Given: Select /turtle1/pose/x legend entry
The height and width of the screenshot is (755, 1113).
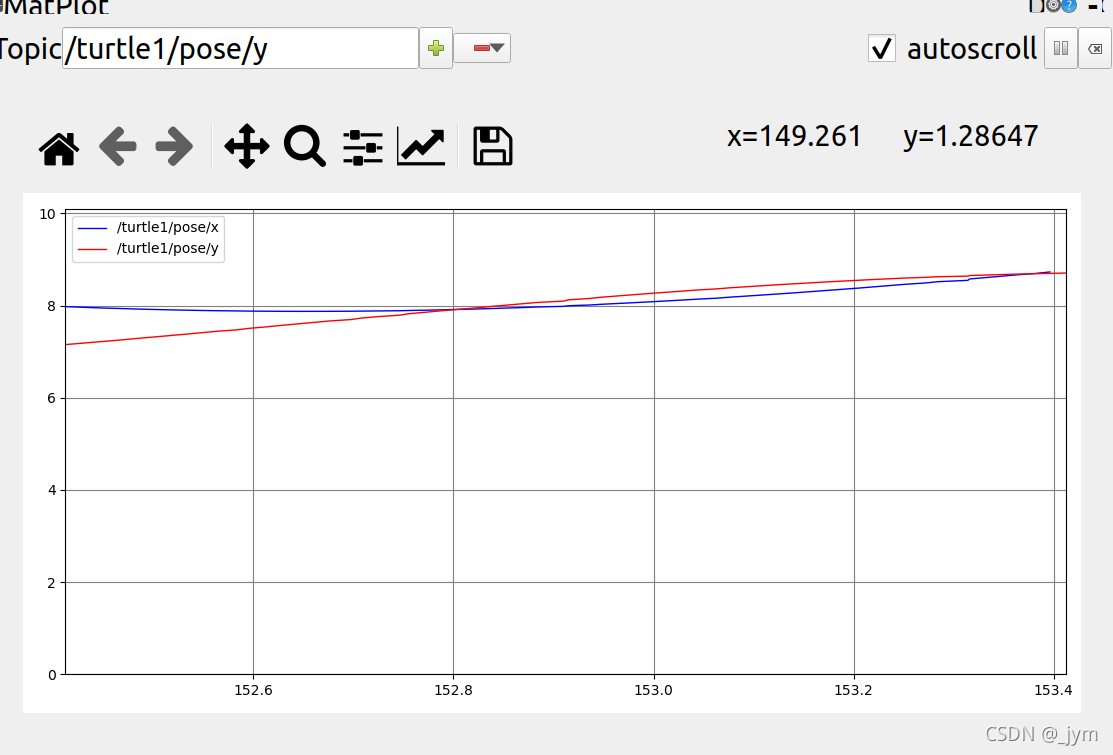Looking at the screenshot, I should click(x=168, y=227).
